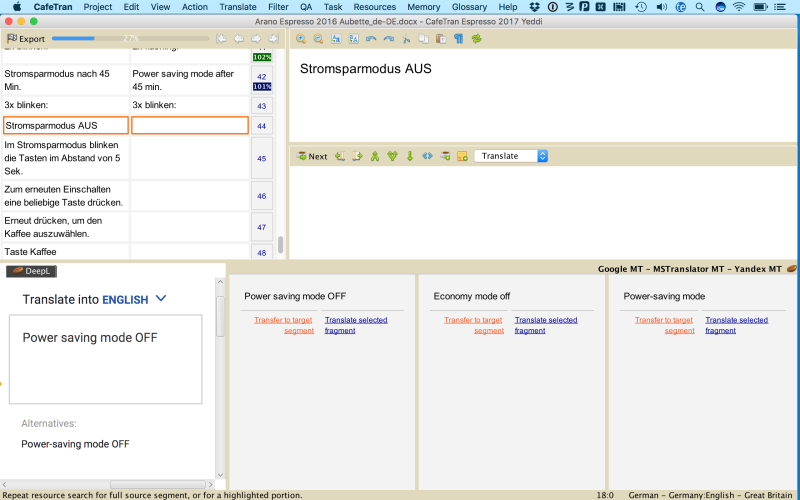Click the Spotlight search icon in menu bar
The width and height of the screenshot is (800, 500).
[x=700, y=7]
